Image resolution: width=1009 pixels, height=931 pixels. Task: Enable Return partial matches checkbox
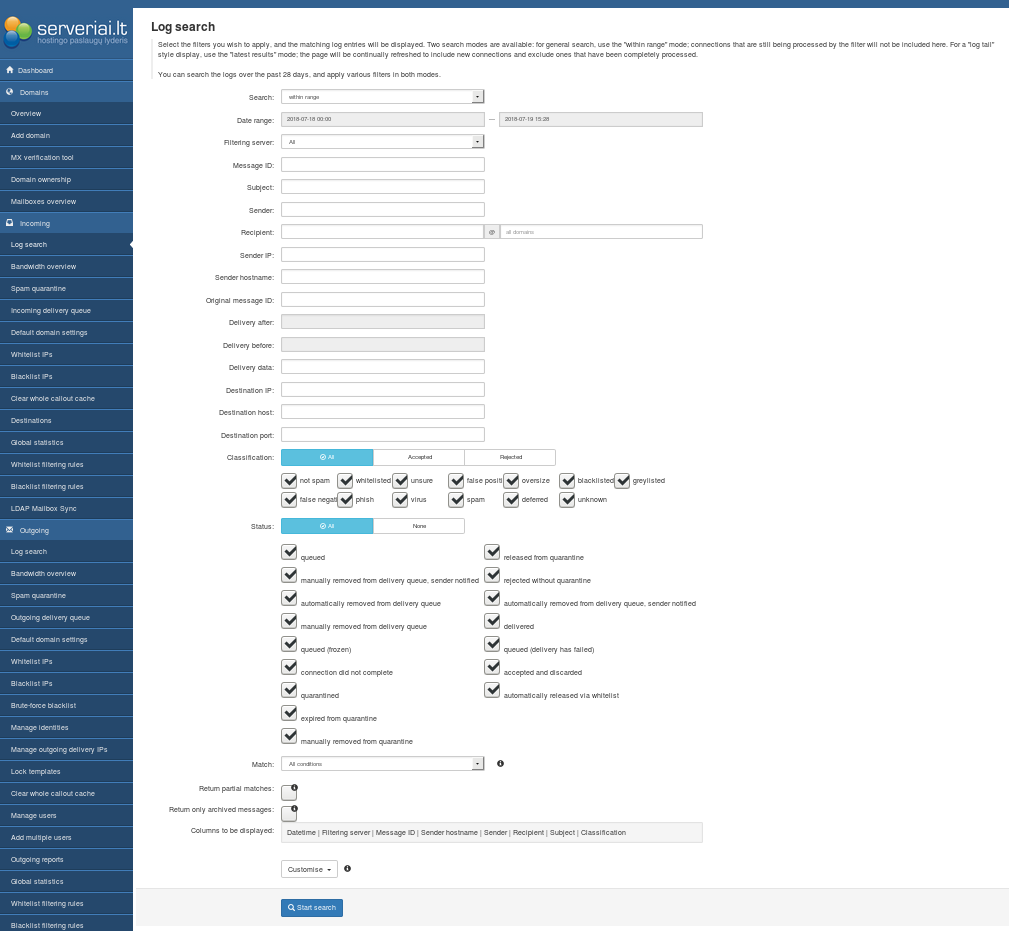289,793
